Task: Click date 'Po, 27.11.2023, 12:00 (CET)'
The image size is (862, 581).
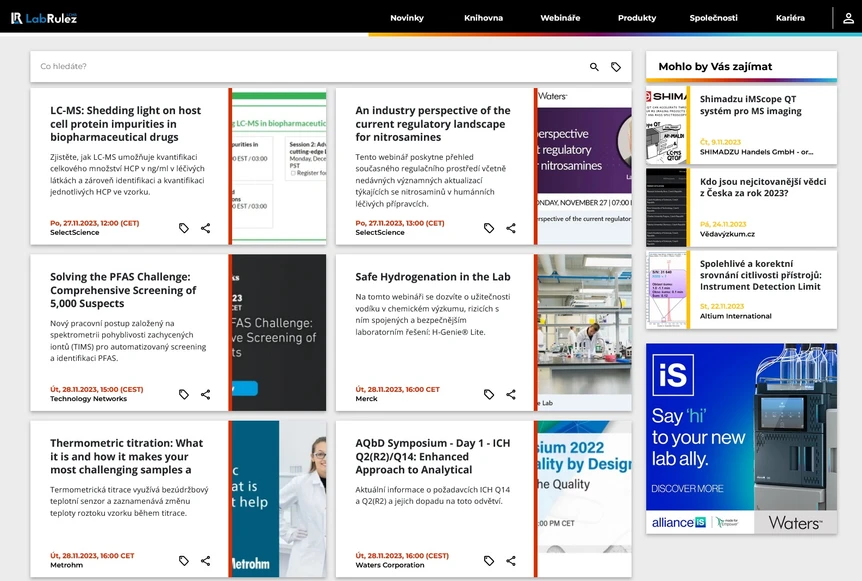Action: [95, 223]
